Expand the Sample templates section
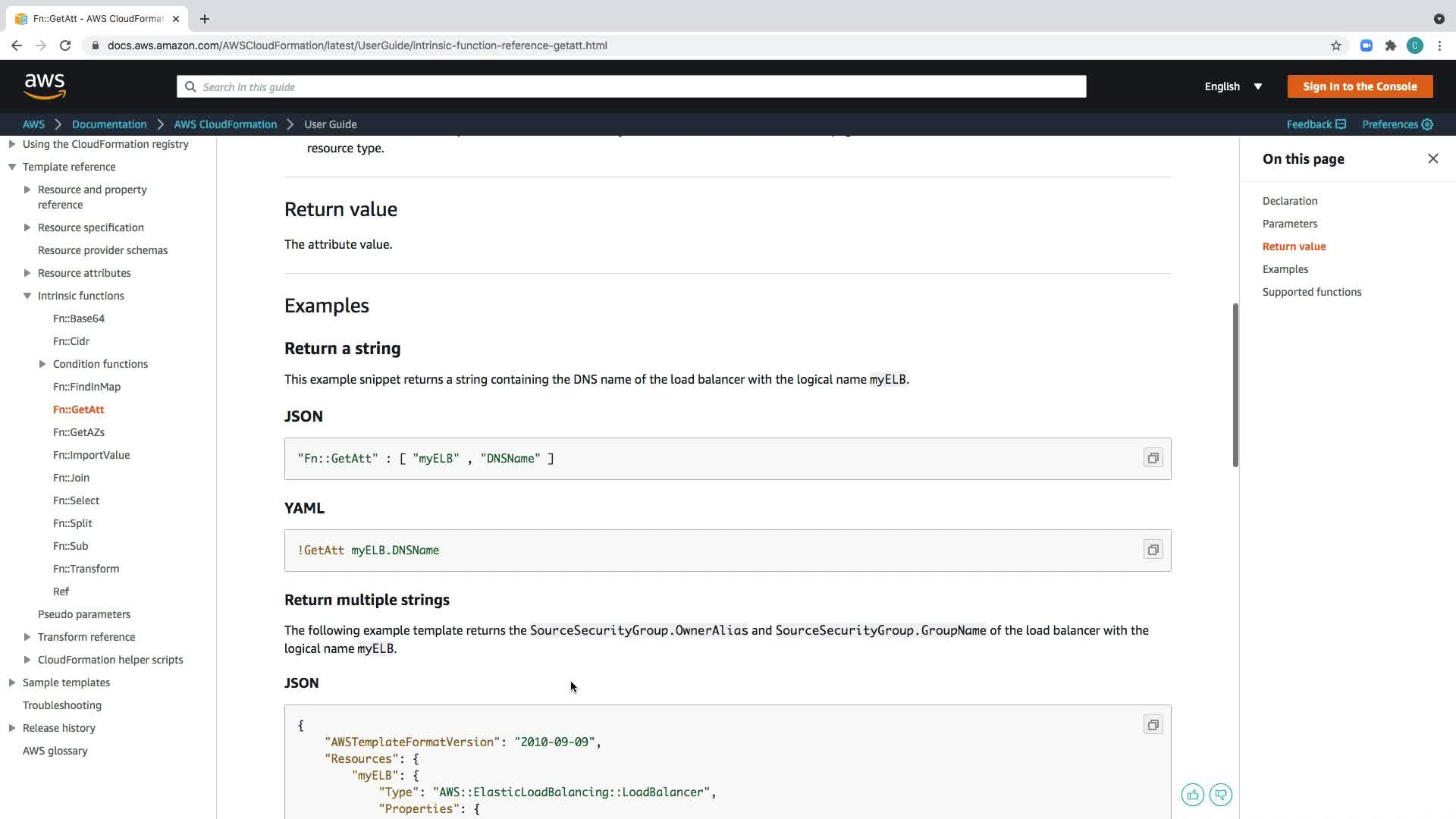 [12, 682]
